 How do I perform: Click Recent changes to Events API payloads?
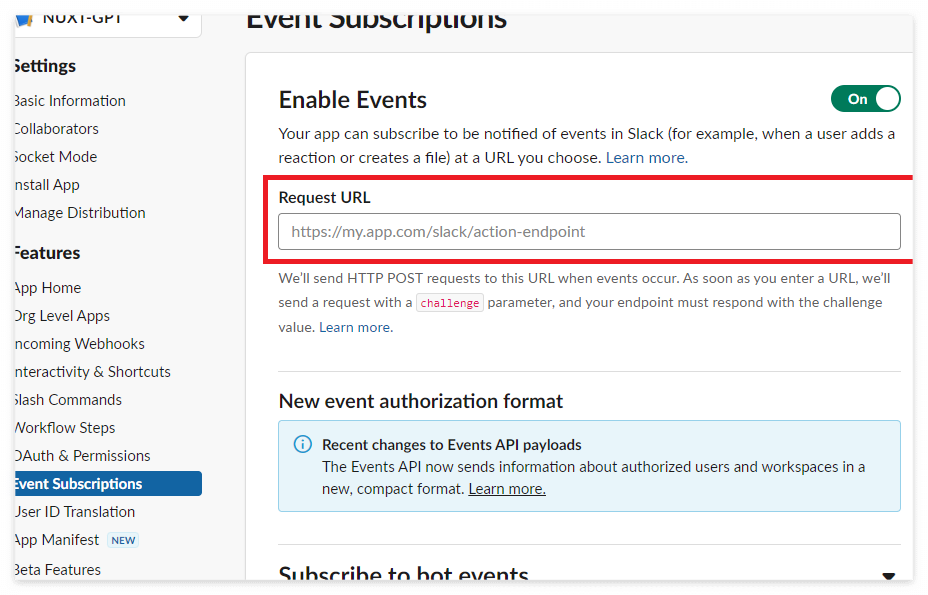click(x=452, y=445)
